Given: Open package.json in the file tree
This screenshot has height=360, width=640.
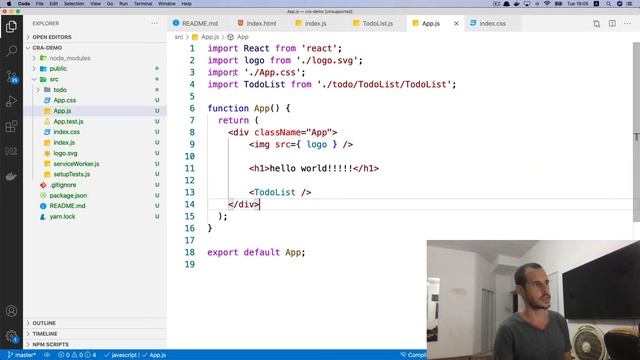Looking at the screenshot, I should (68, 196).
